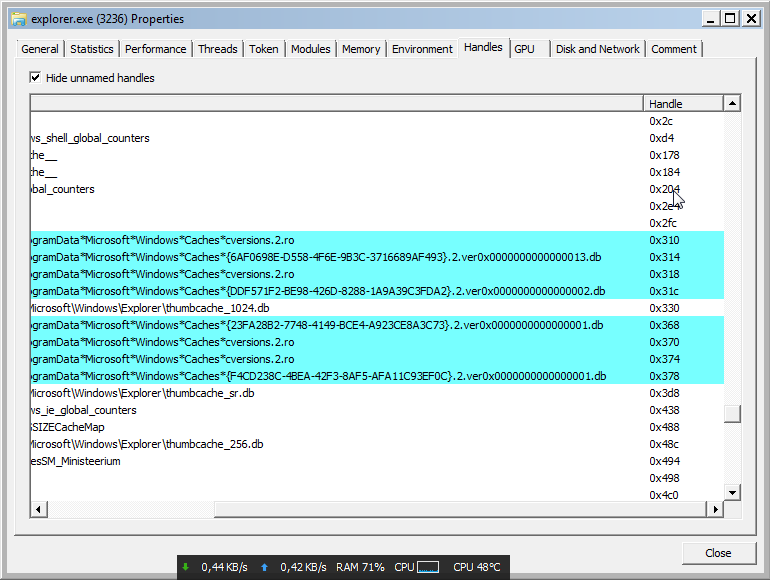The width and height of the screenshot is (770, 580).
Task: Click the CPU usage graph widget
Action: (x=428, y=567)
